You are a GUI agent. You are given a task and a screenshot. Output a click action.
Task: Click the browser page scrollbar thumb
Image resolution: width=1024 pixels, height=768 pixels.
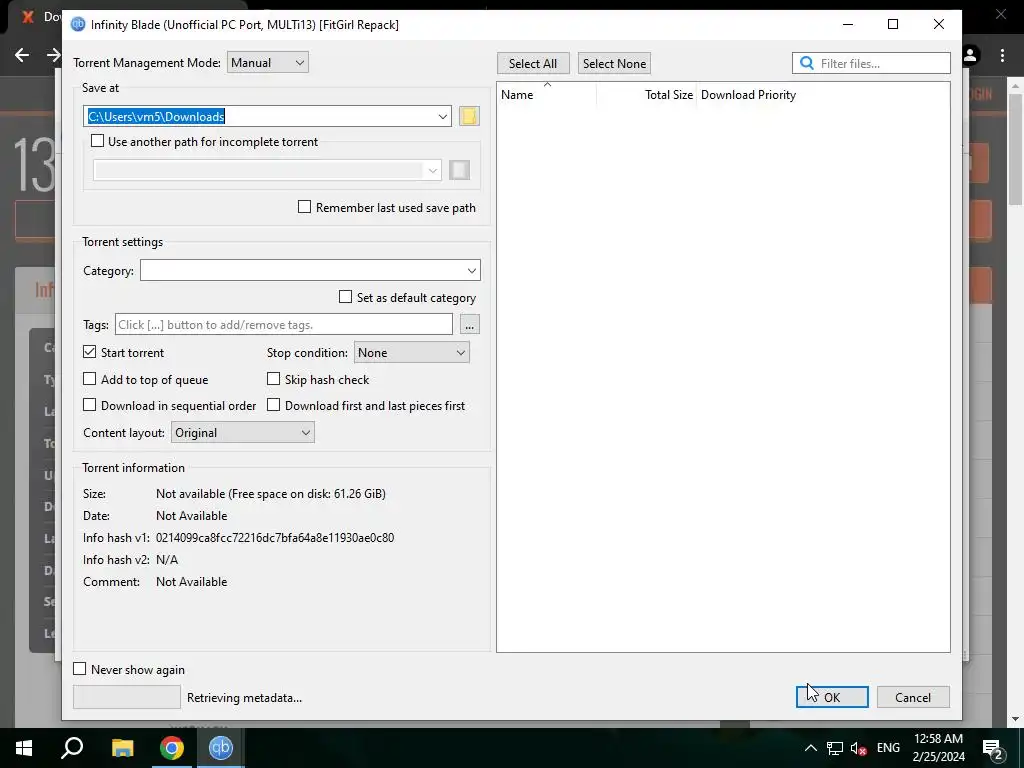[1014, 150]
